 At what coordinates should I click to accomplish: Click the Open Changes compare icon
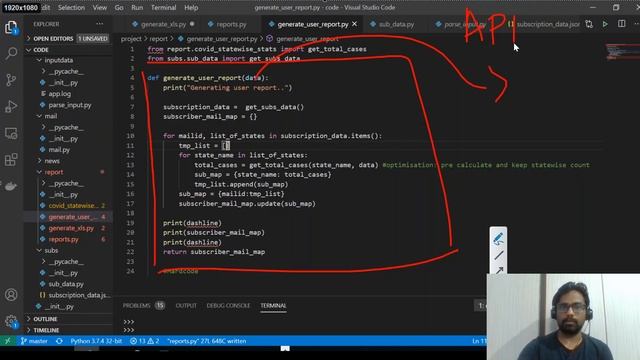tap(589, 24)
